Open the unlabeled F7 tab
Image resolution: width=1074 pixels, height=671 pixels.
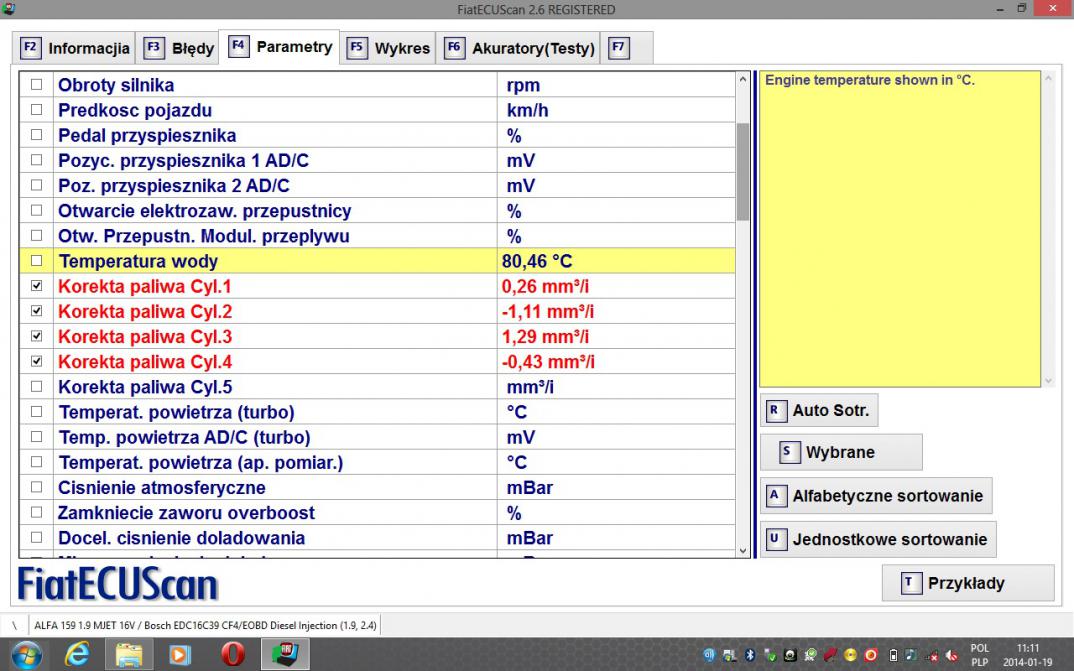click(626, 48)
